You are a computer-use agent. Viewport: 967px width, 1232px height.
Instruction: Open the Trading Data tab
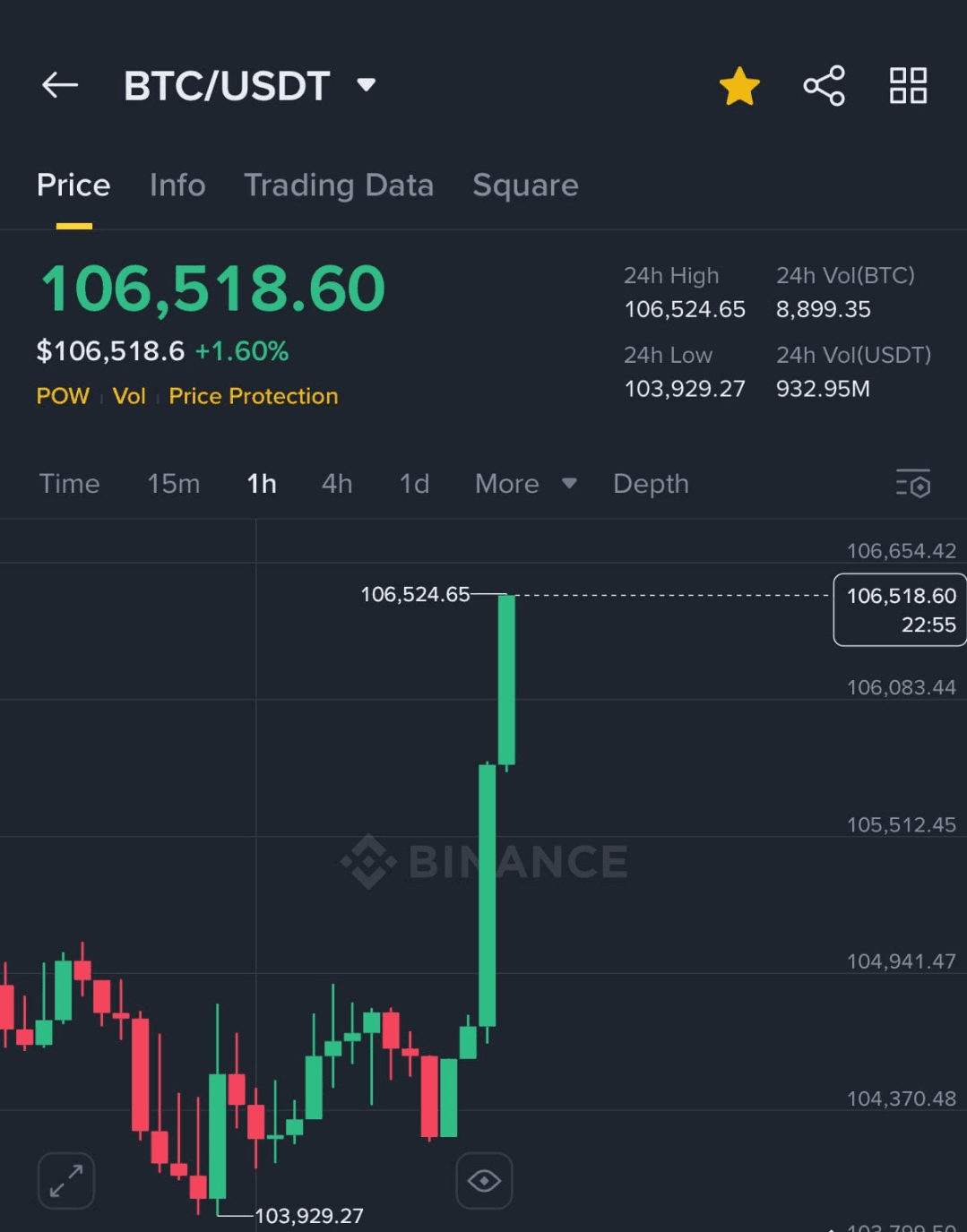pos(339,185)
